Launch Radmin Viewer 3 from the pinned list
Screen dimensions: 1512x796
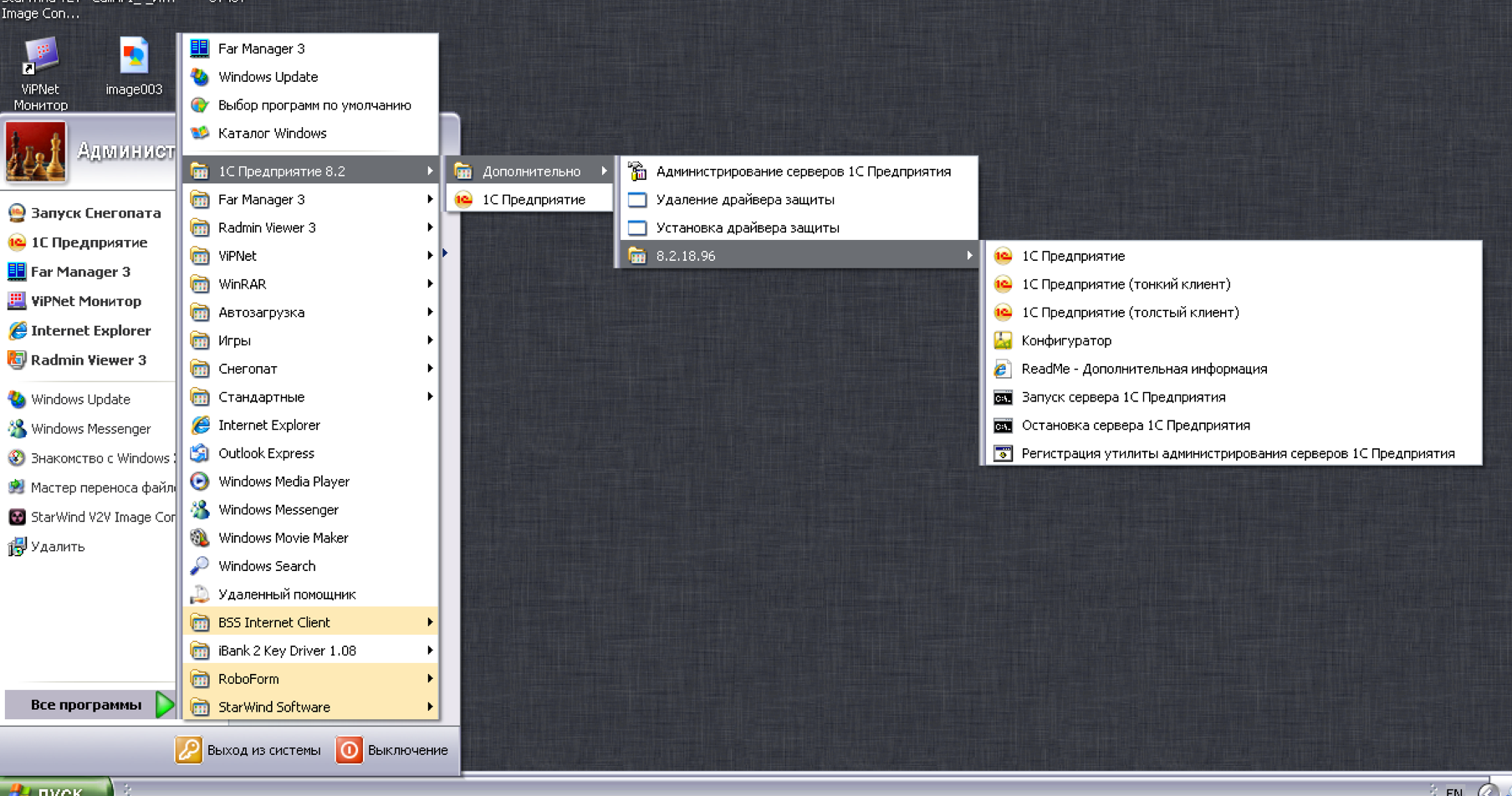click(87, 360)
